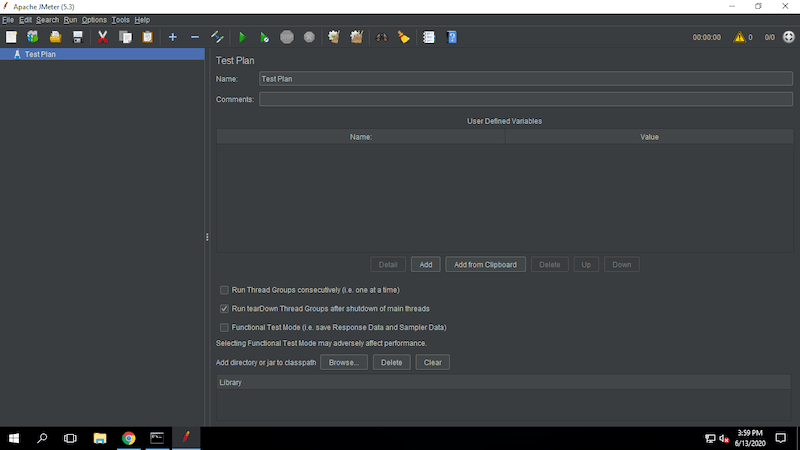
Task: Uncheck Run tearDown Thread Groups checkbox
Action: coord(224,309)
